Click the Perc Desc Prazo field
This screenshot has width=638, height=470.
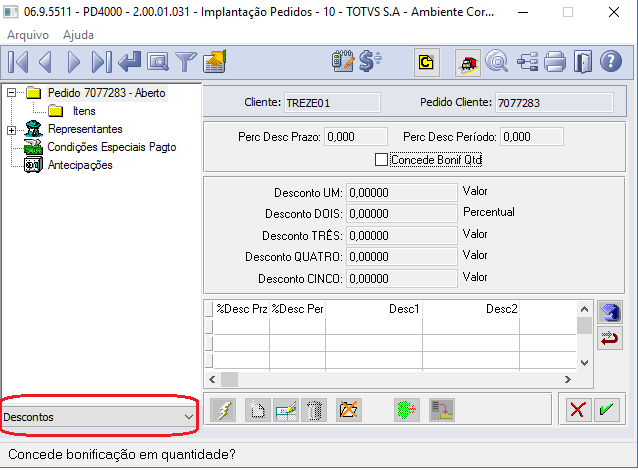click(x=356, y=137)
